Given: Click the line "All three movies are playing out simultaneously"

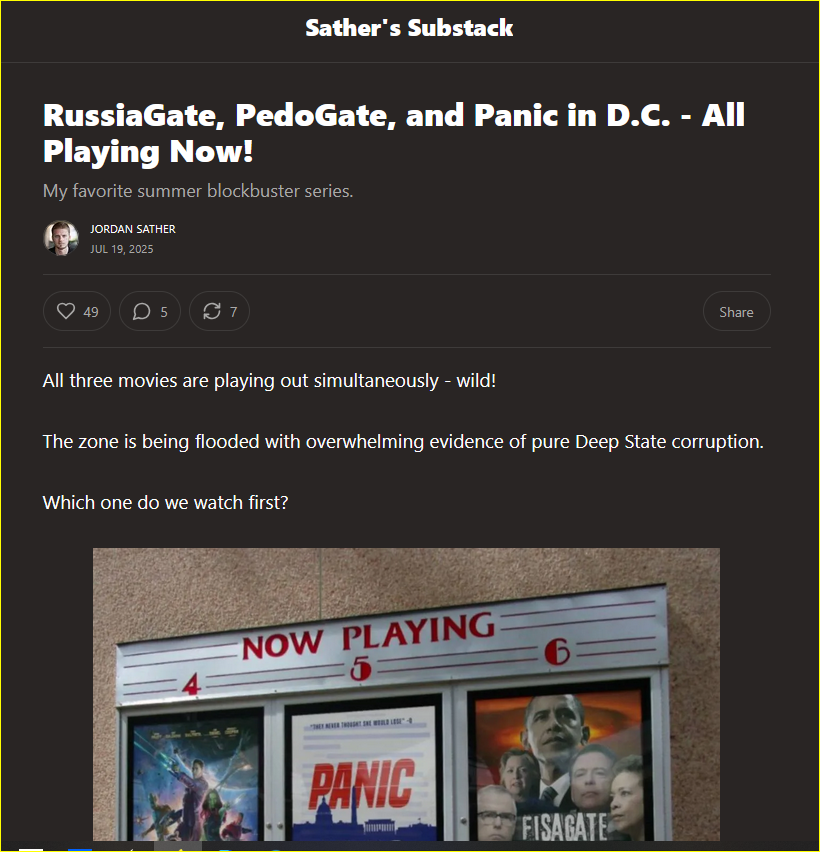Looking at the screenshot, I should (269, 380).
